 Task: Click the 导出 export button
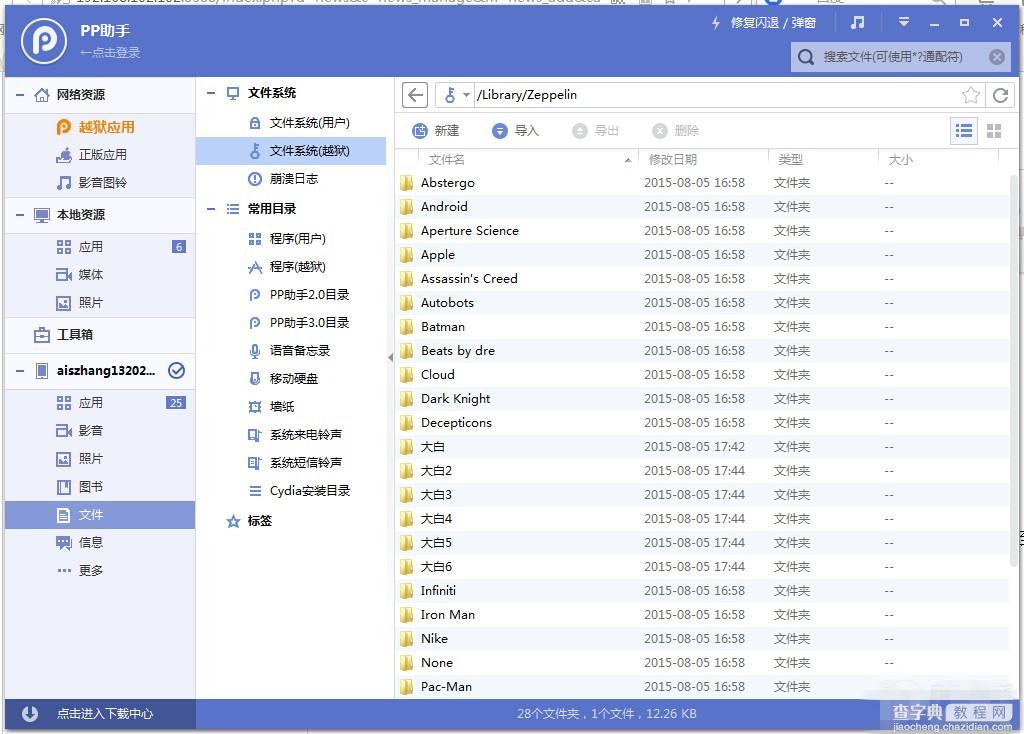click(x=595, y=131)
